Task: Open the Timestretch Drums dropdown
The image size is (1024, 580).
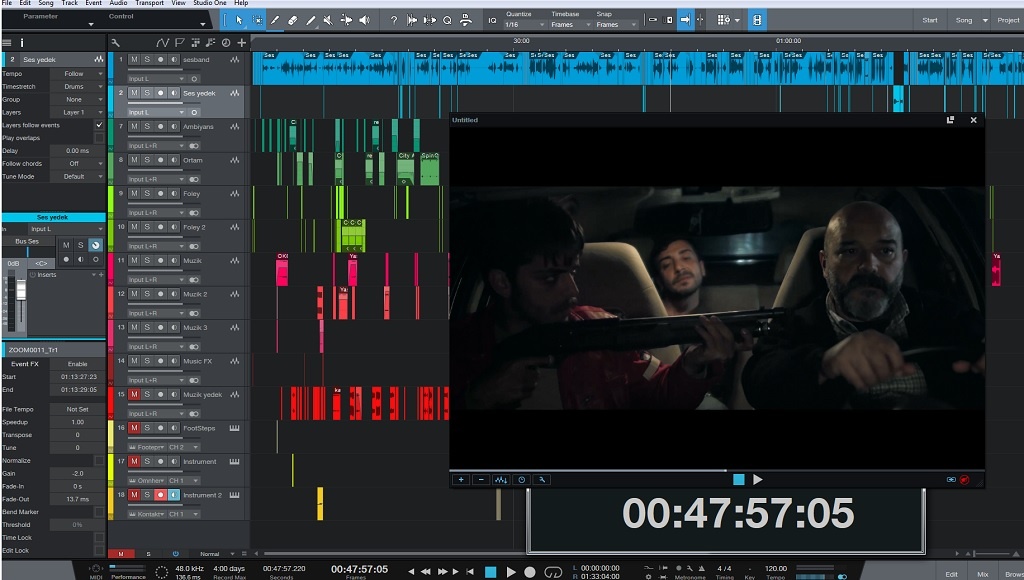Action: click(x=77, y=86)
